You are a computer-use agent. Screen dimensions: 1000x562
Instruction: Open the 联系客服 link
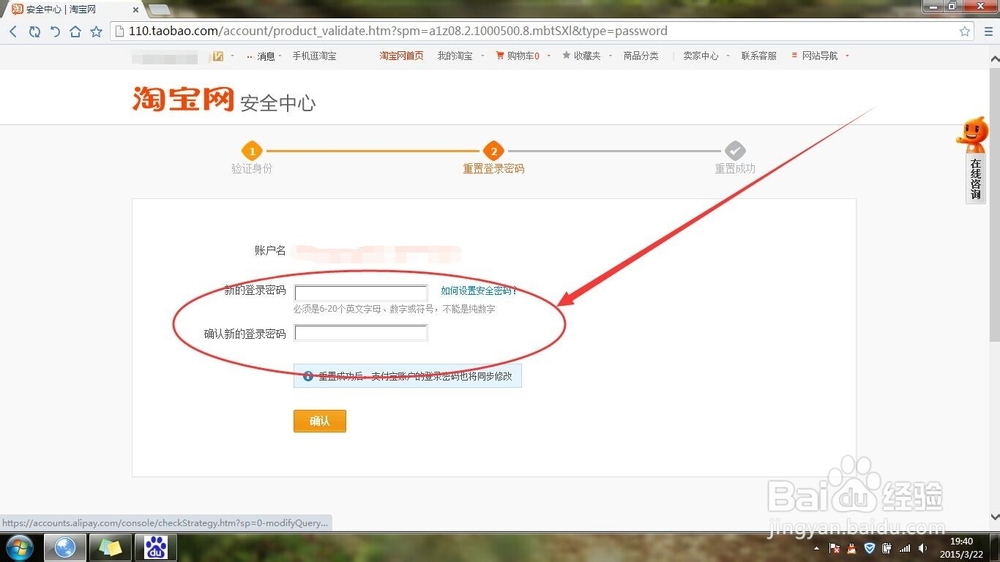coord(758,56)
